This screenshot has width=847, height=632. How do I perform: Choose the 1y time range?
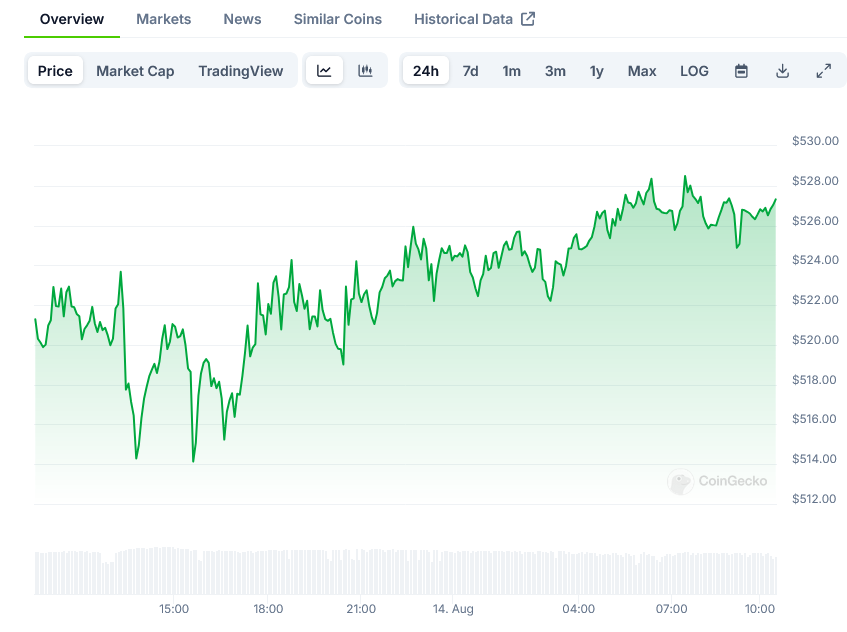point(596,71)
